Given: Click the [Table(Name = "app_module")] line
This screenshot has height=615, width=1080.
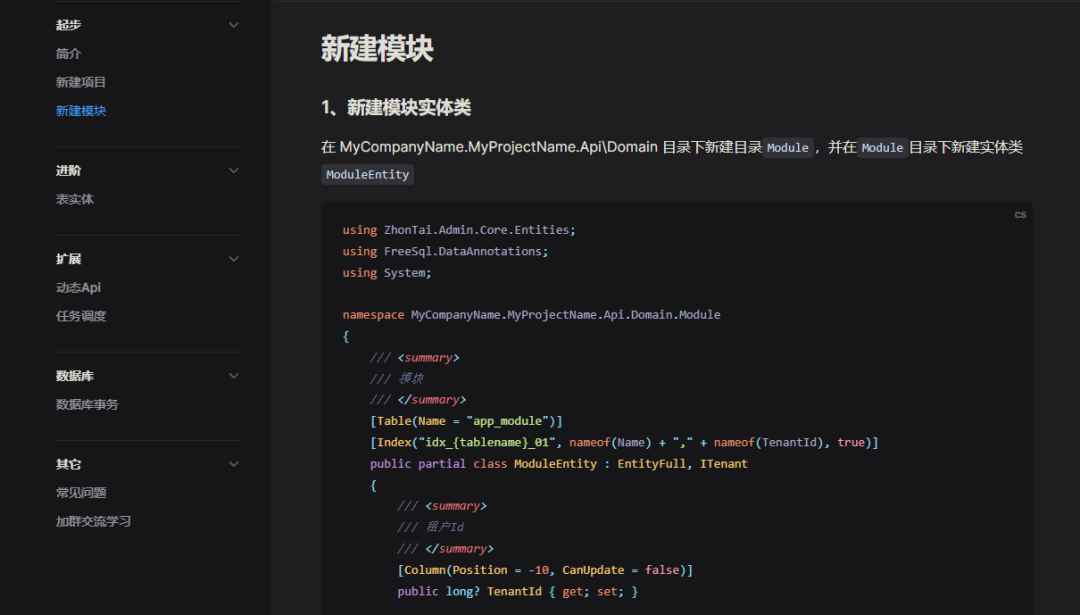Looking at the screenshot, I should coord(466,421).
